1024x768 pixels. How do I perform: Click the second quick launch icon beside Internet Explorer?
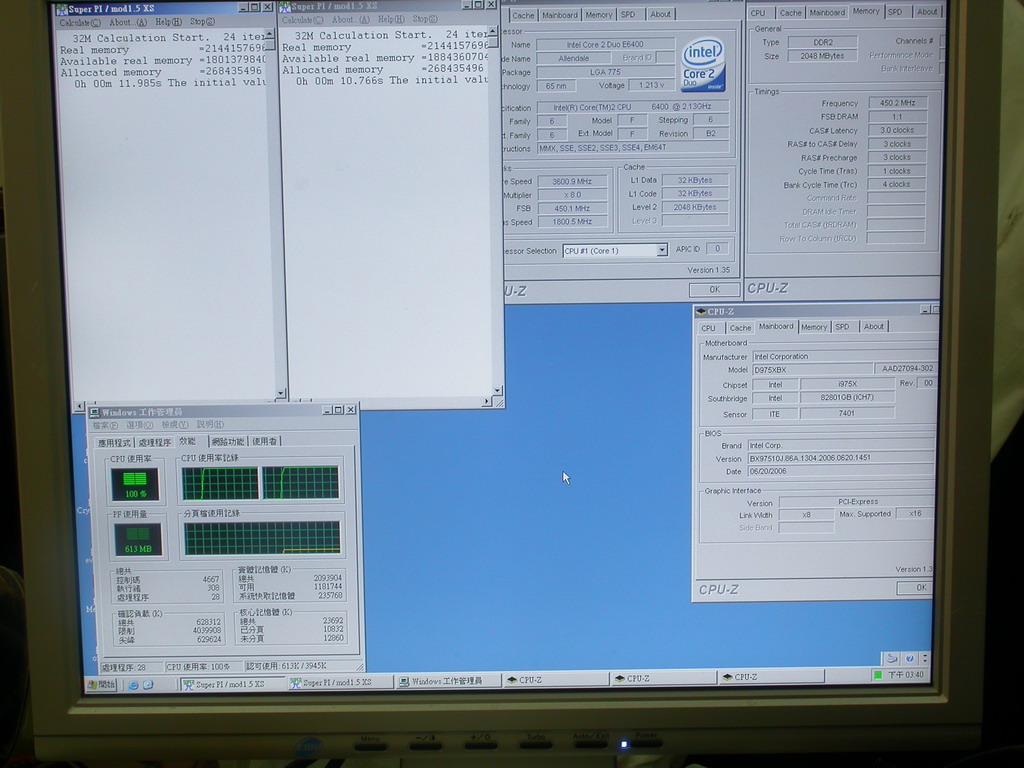click(x=148, y=684)
